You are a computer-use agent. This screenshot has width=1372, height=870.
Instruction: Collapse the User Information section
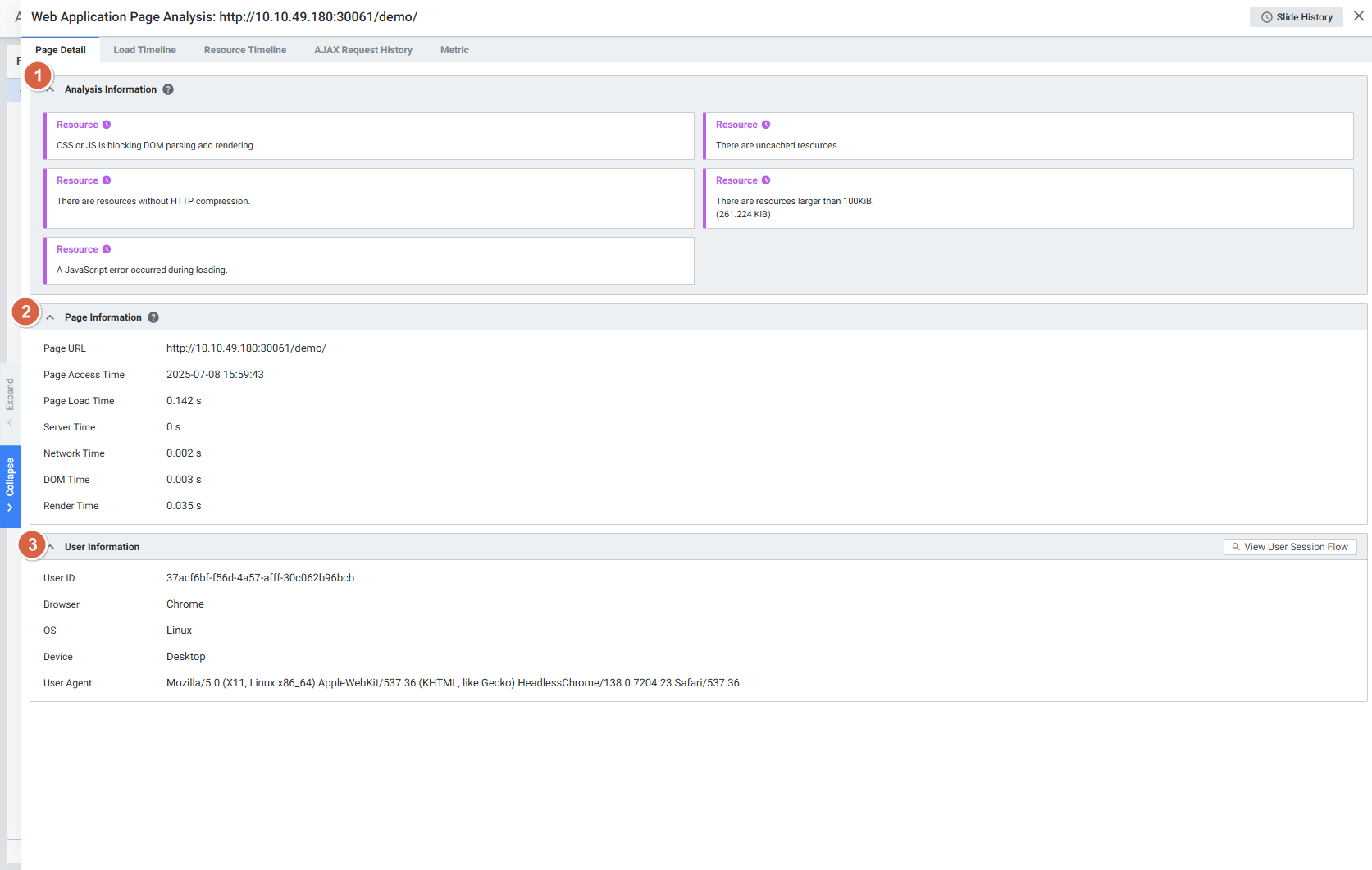coord(51,547)
